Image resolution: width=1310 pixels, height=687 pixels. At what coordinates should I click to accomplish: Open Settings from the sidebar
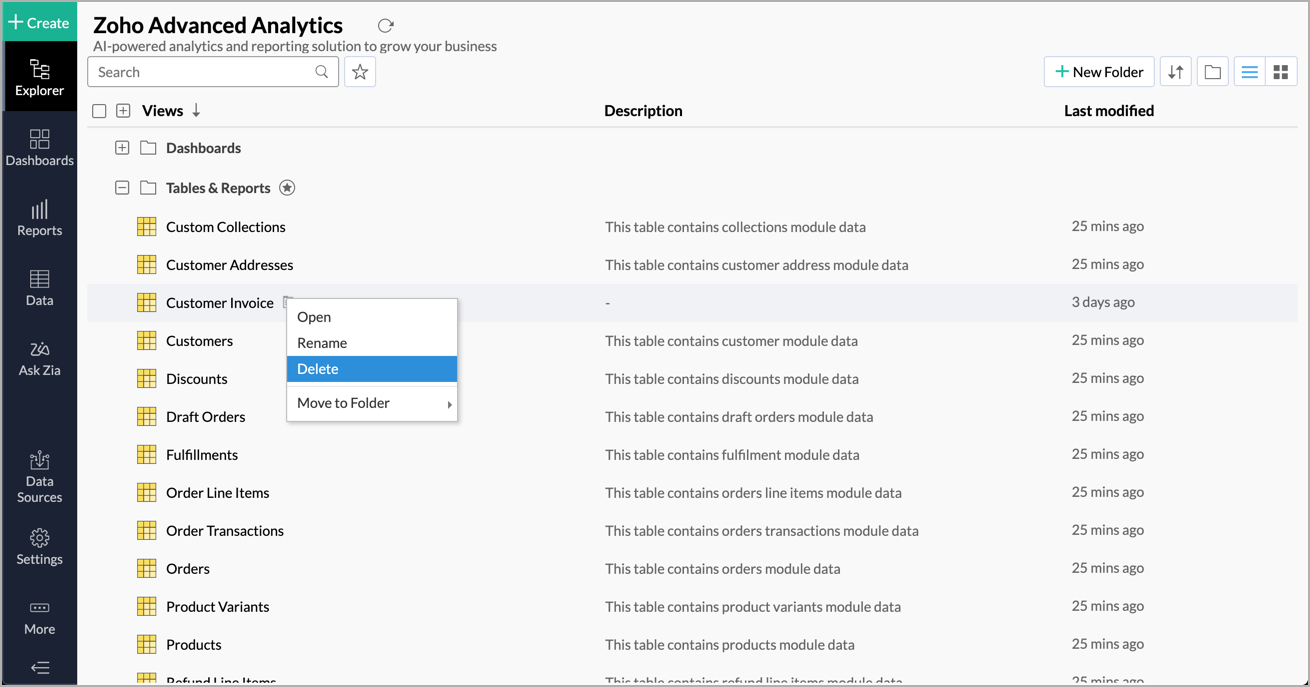click(40, 545)
